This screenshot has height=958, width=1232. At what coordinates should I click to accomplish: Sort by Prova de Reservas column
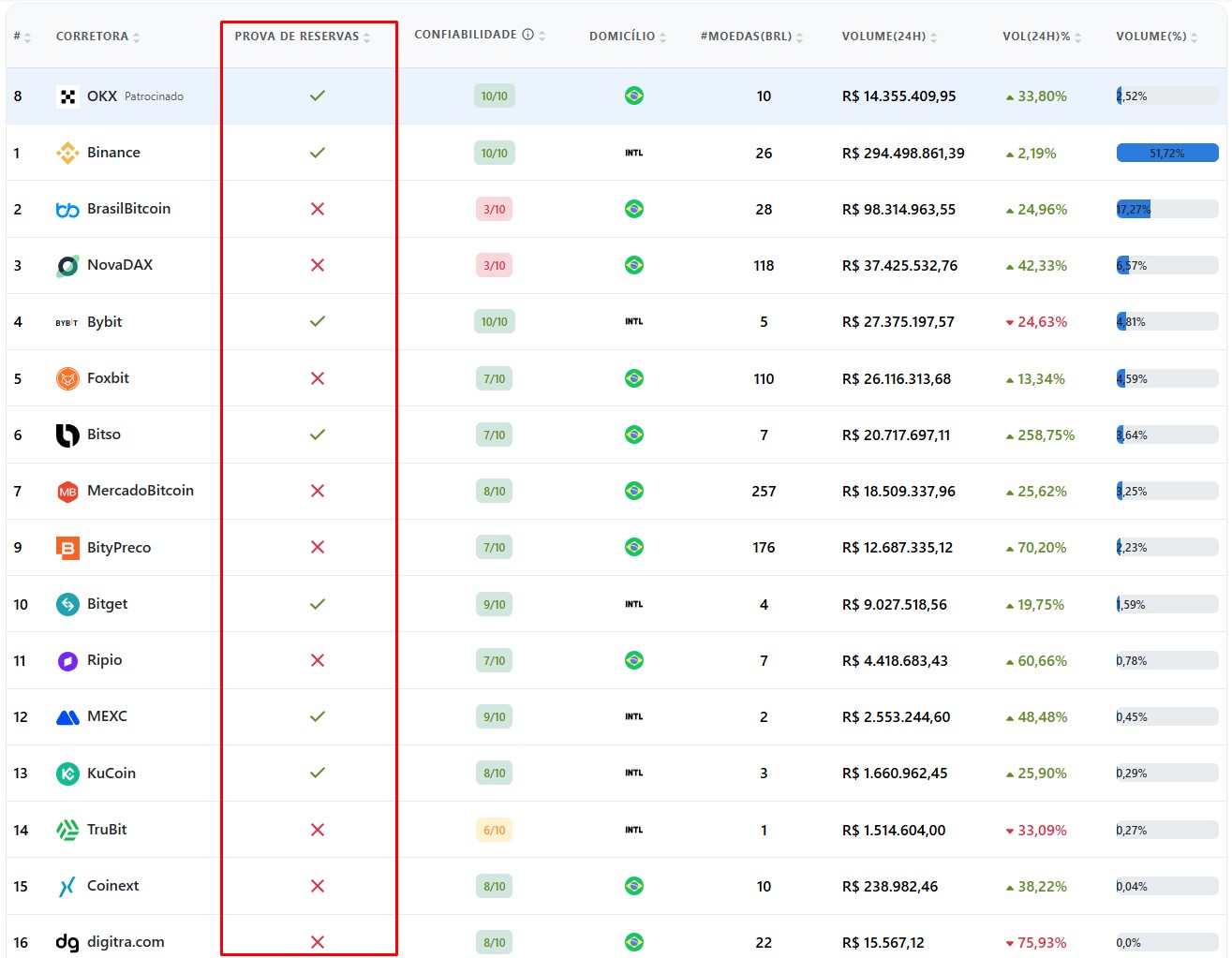[x=367, y=37]
